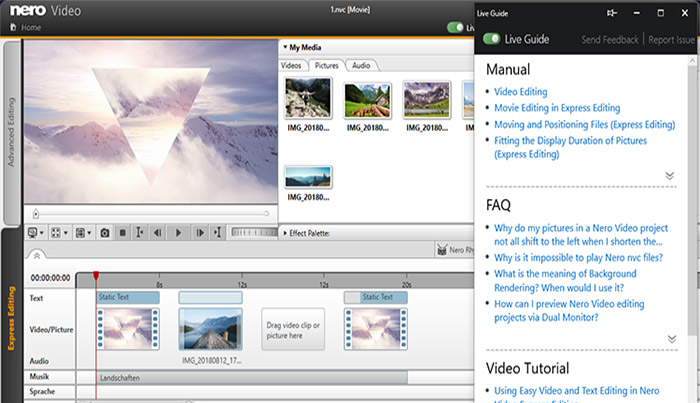700x403 pixels.
Task: Select the last Static Text clip on timeline
Action: click(x=375, y=297)
